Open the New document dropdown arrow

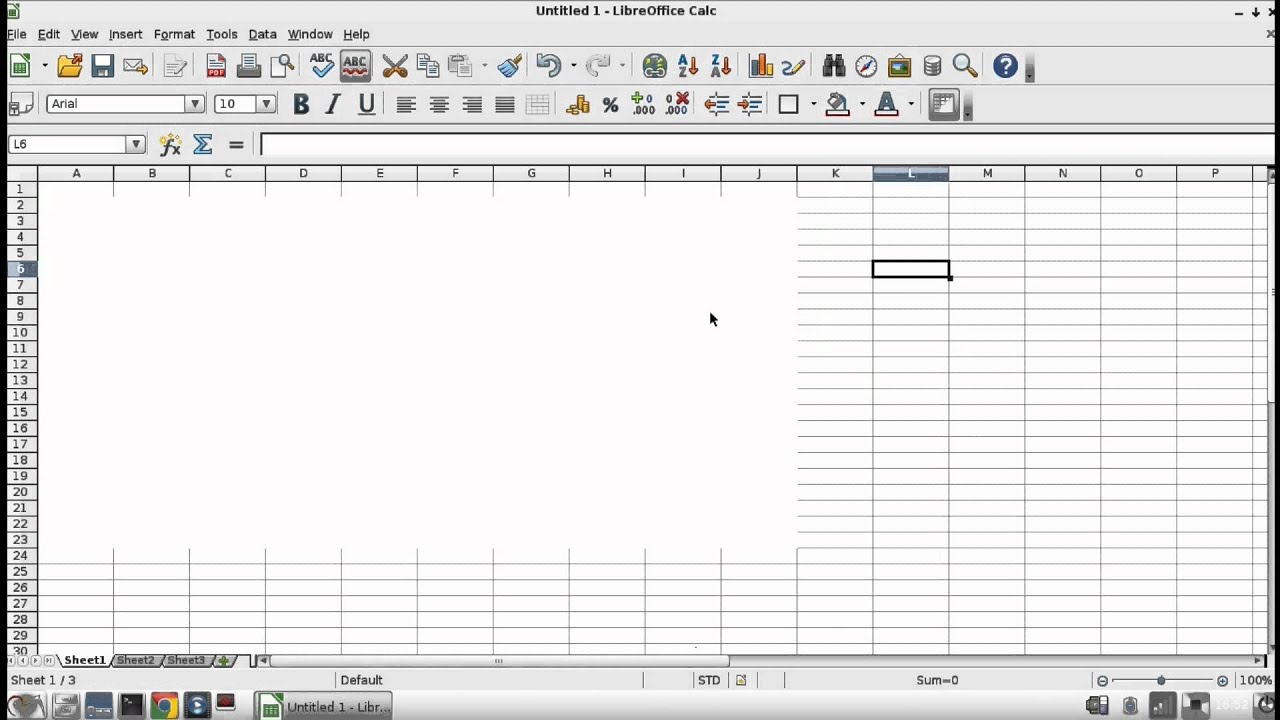[x=45, y=66]
